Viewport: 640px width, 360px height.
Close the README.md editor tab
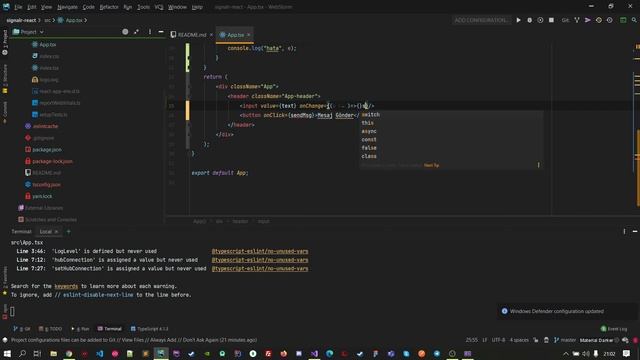211,35
